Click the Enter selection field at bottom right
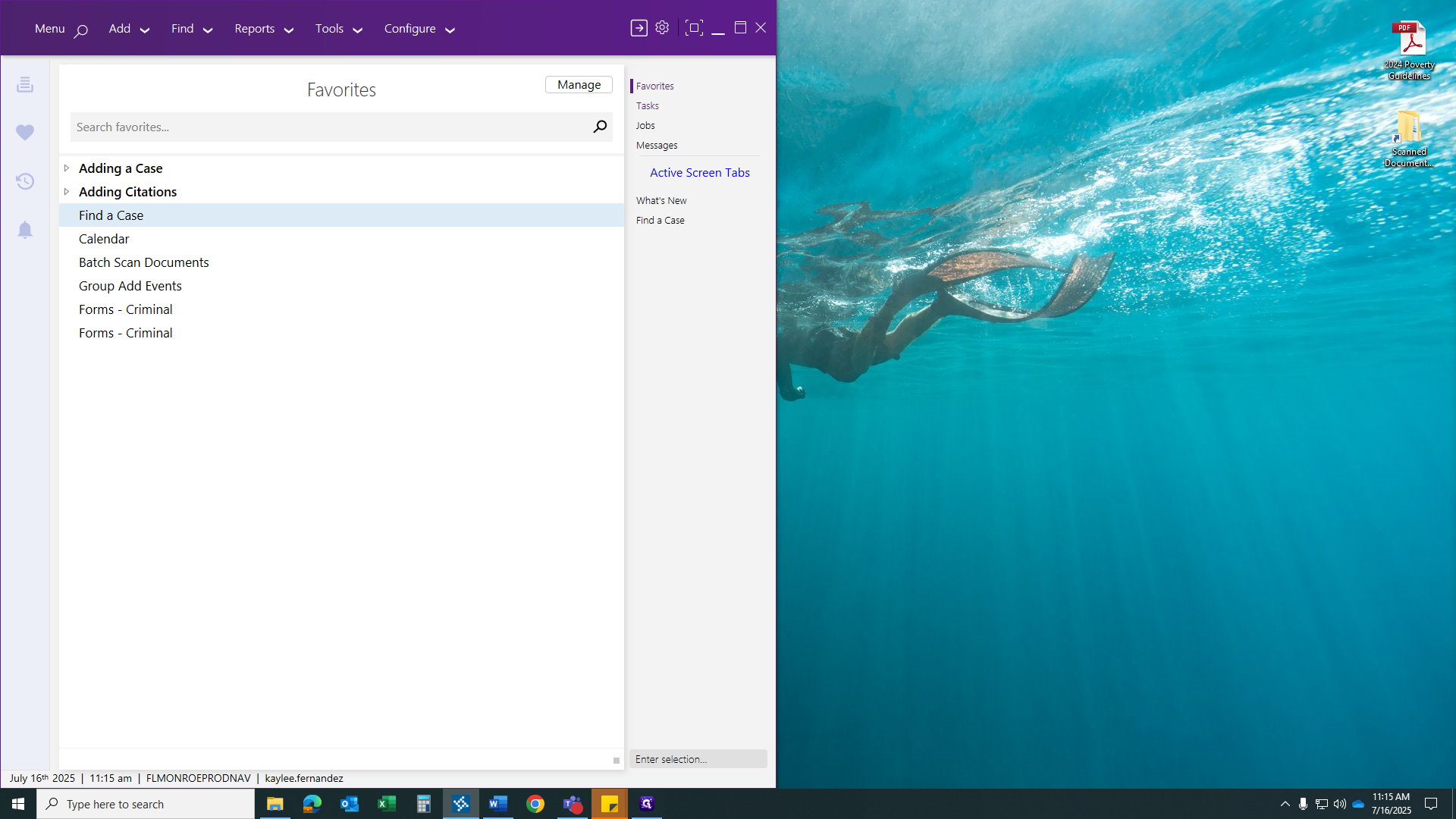Image resolution: width=1456 pixels, height=819 pixels. 698,758
